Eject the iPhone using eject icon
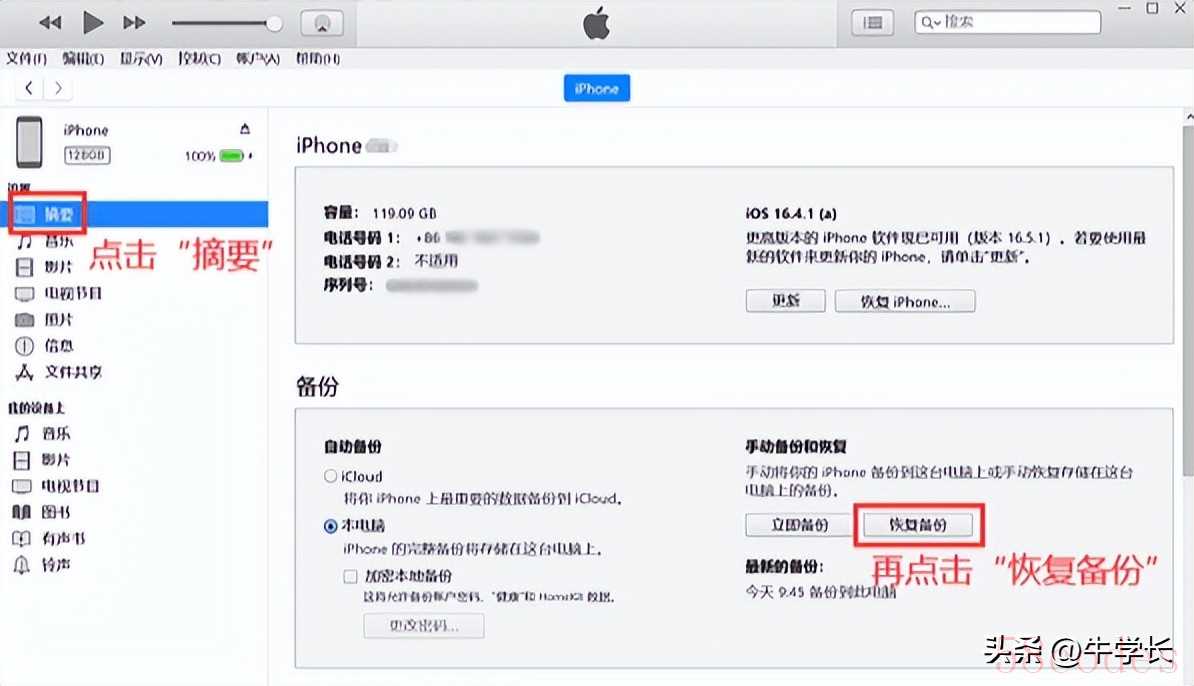The image size is (1194, 686). click(x=244, y=129)
